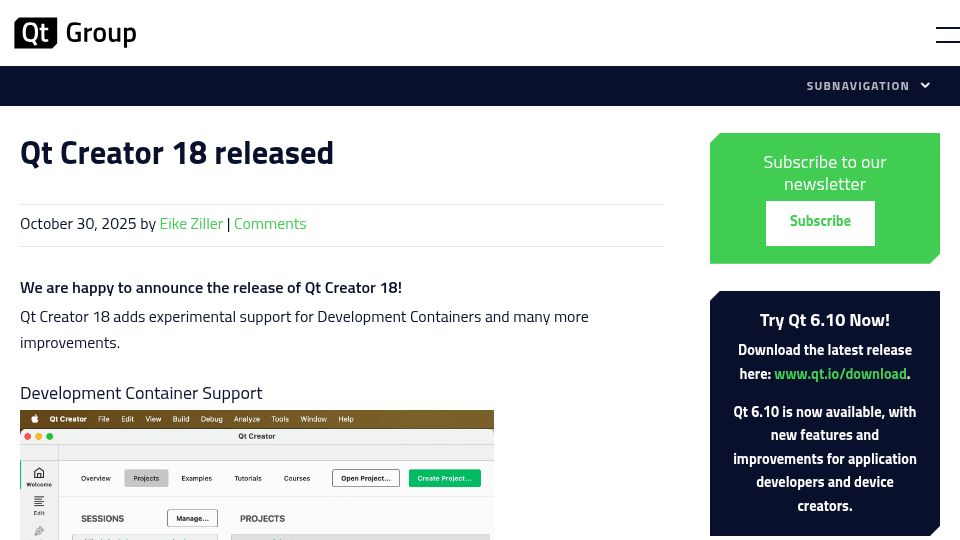The width and height of the screenshot is (960, 540).
Task: Switch to Tutorials tab
Action: click(248, 478)
